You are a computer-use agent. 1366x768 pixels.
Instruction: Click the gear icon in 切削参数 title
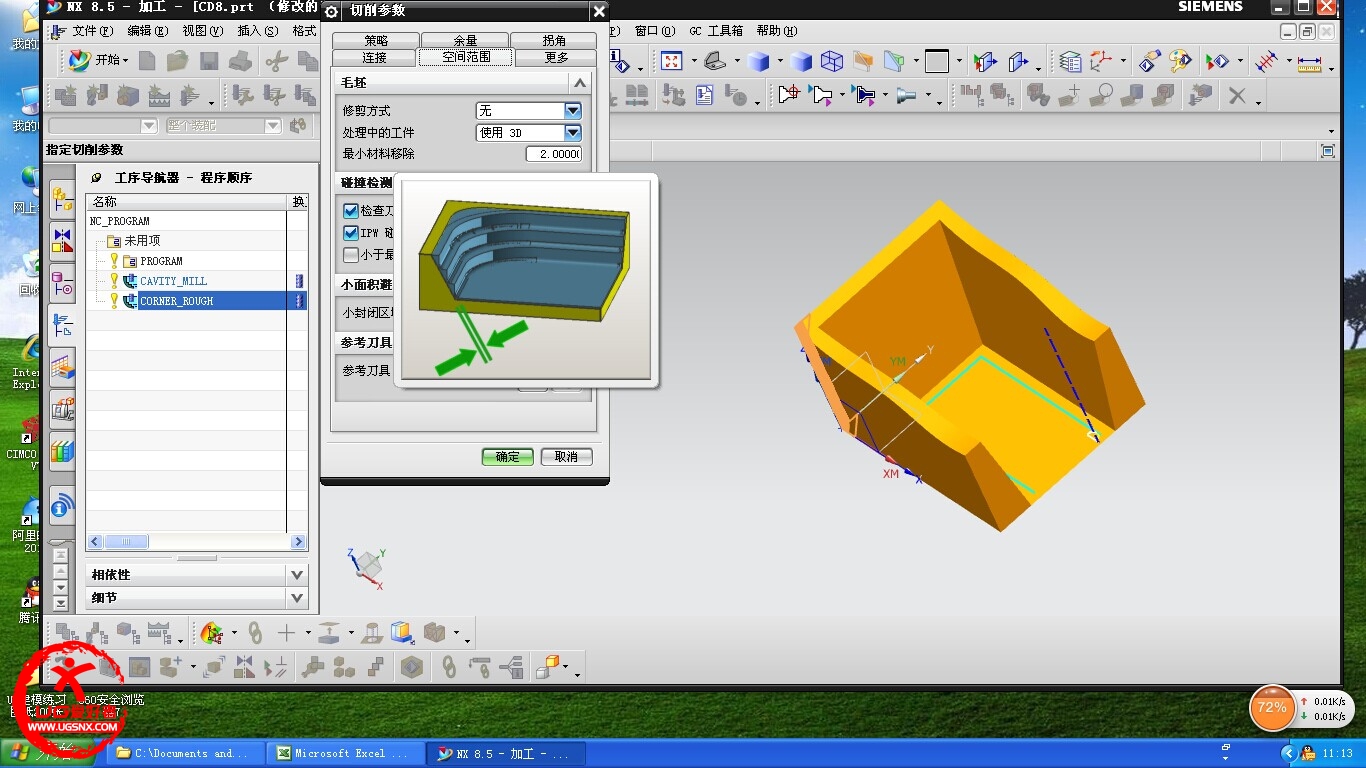[332, 11]
